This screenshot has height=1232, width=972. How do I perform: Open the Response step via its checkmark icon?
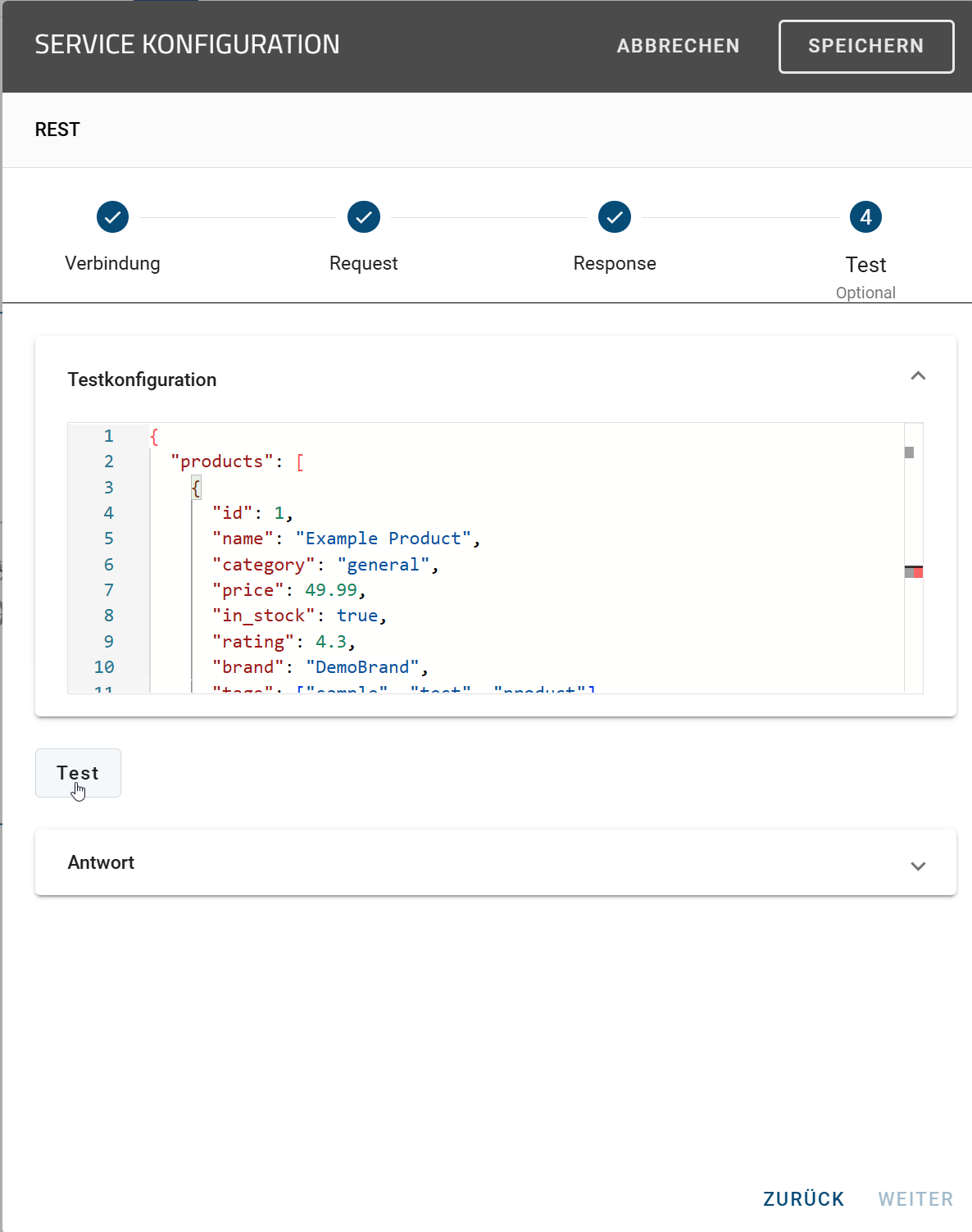pyautogui.click(x=614, y=217)
